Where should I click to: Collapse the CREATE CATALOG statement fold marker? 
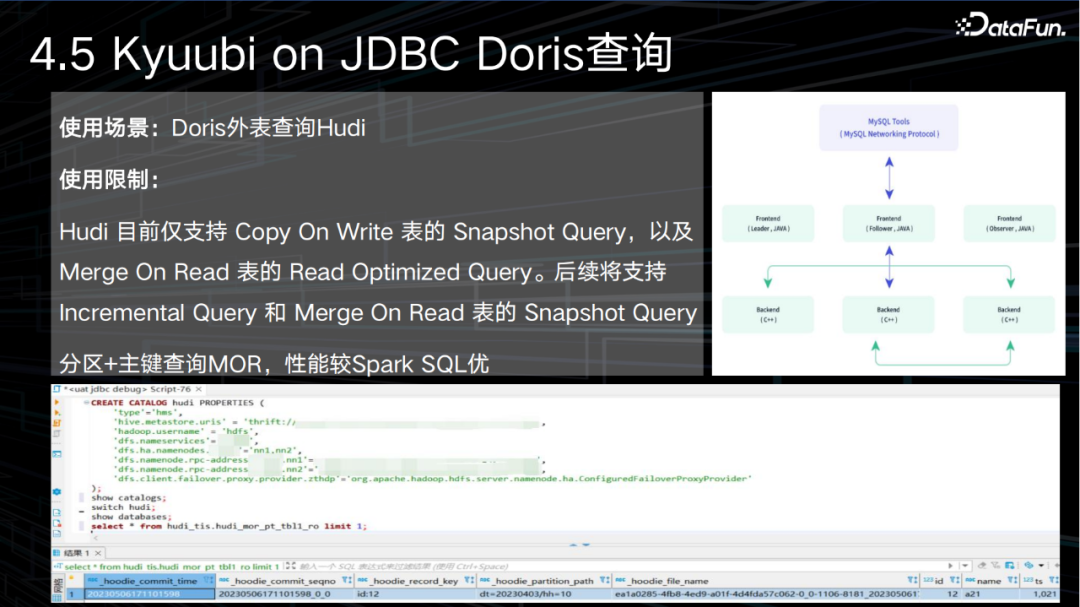click(85, 403)
